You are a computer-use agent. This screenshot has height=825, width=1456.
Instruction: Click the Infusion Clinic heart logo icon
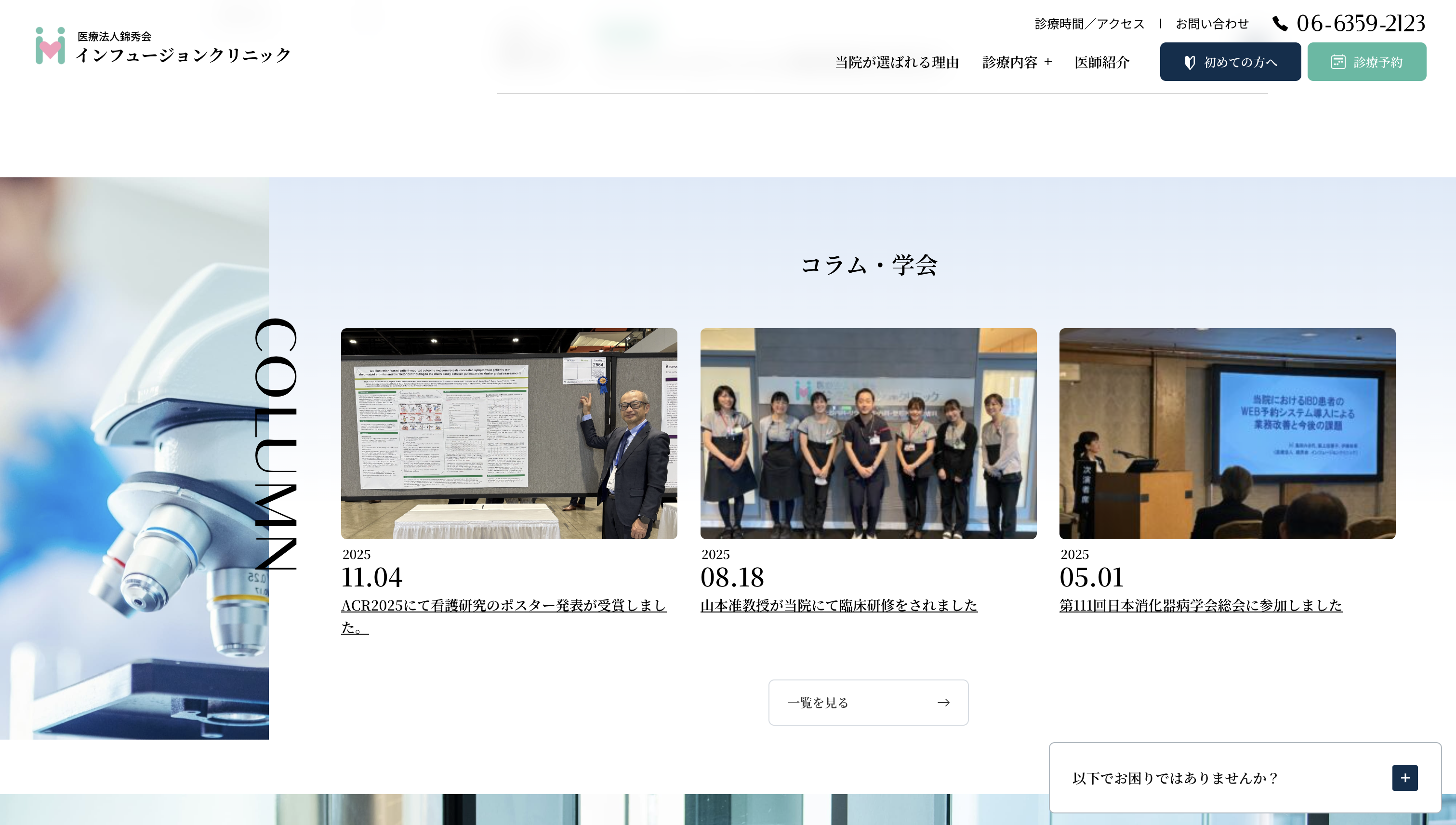tap(50, 46)
